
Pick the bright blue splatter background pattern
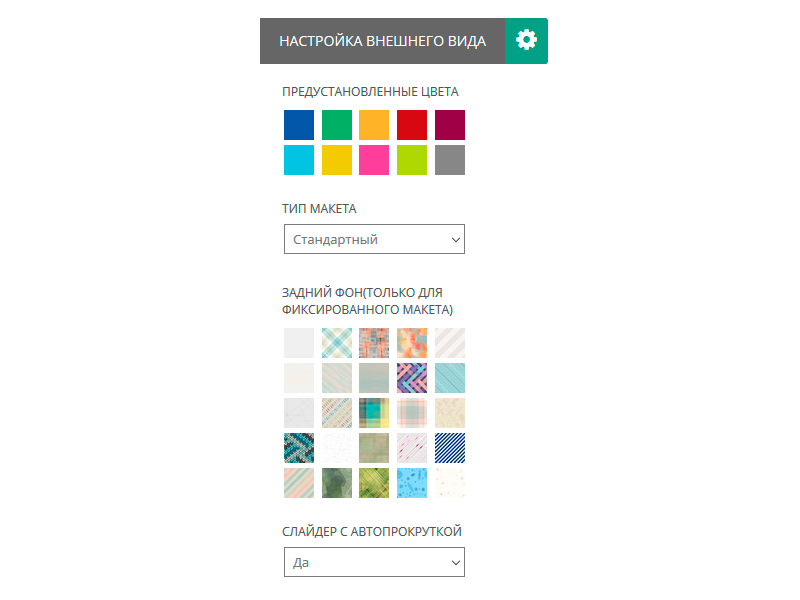coord(412,483)
